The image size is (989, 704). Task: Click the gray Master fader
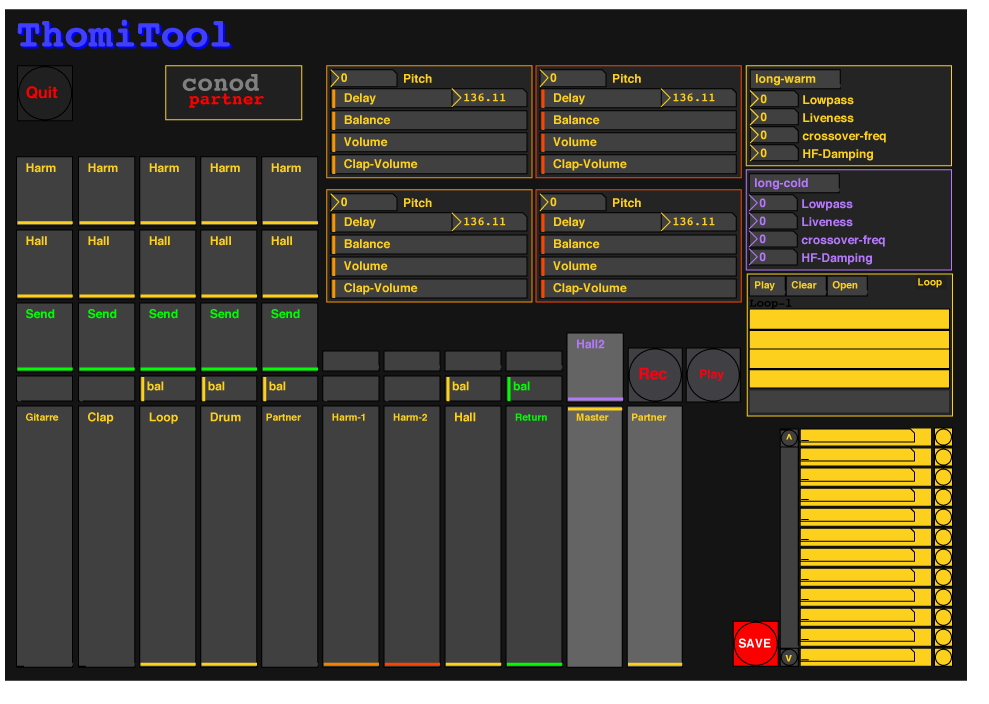(595, 537)
